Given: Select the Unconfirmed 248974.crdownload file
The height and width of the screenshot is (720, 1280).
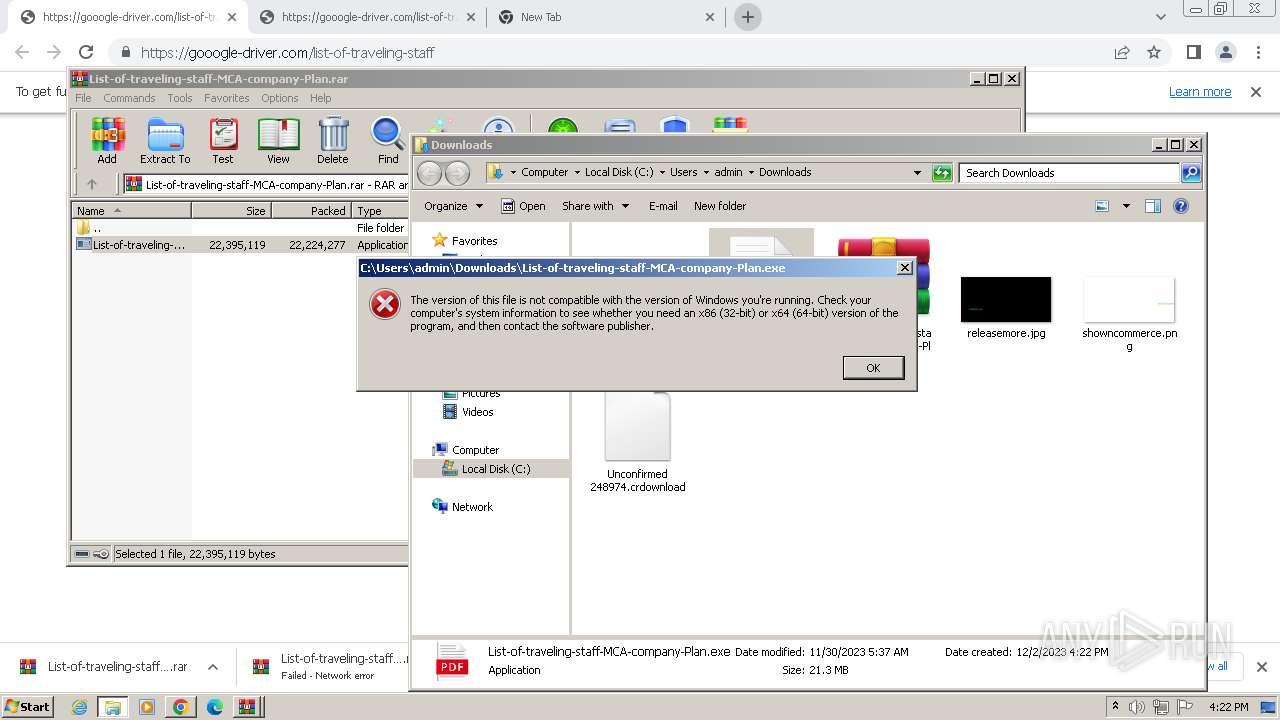Looking at the screenshot, I should point(638,440).
